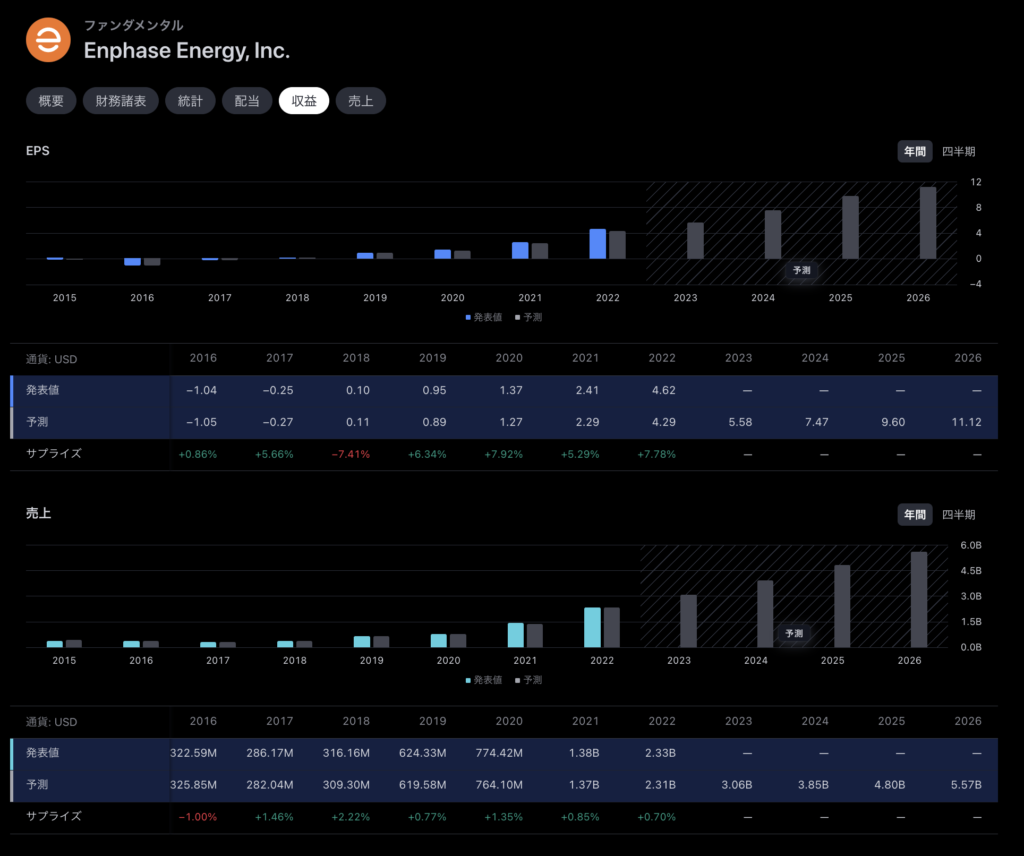1024x856 pixels.
Task: Switch to the 財務諸表 tab
Action: pyautogui.click(x=121, y=101)
